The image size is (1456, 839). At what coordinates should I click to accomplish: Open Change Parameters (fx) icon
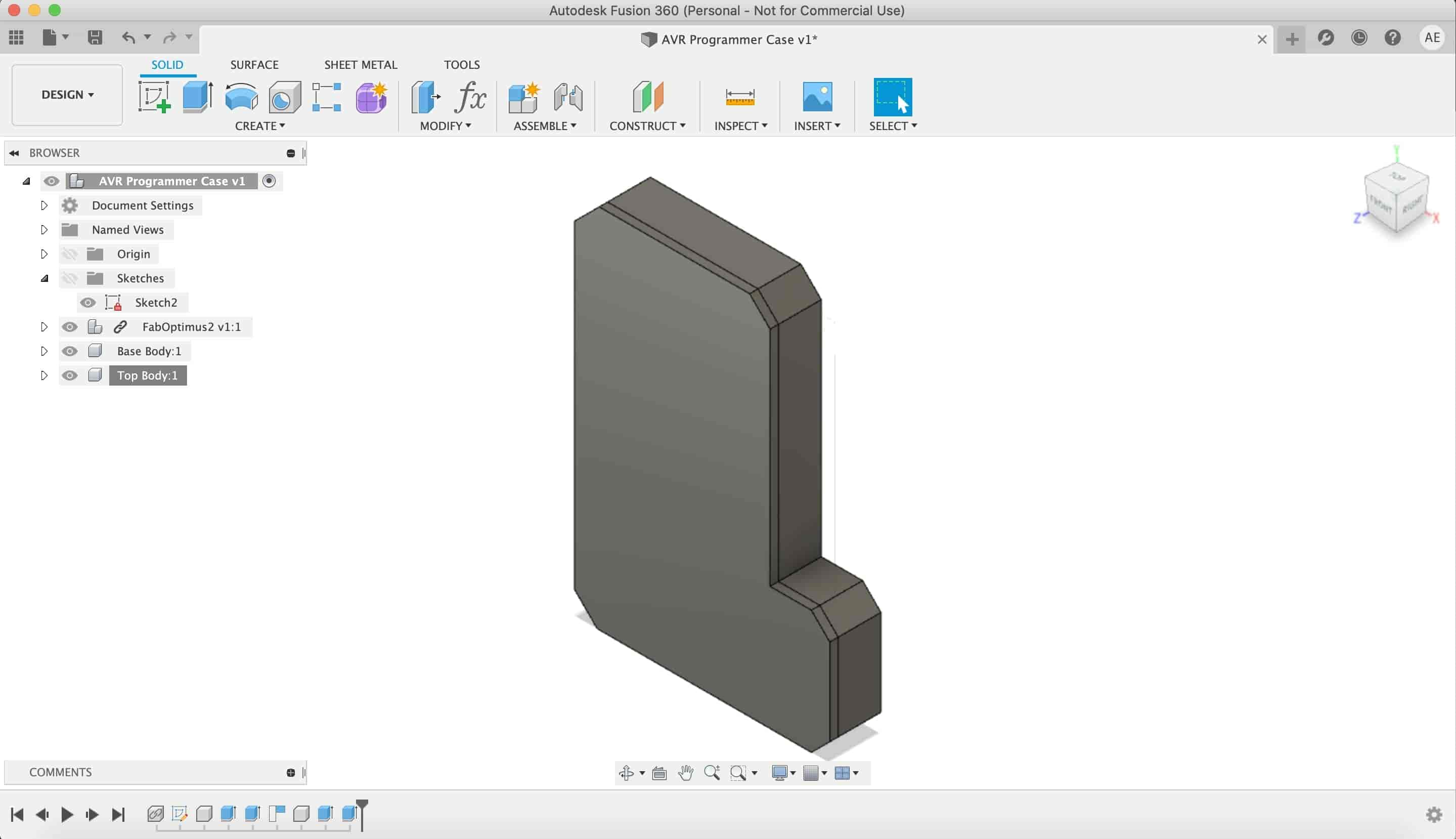[x=470, y=97]
